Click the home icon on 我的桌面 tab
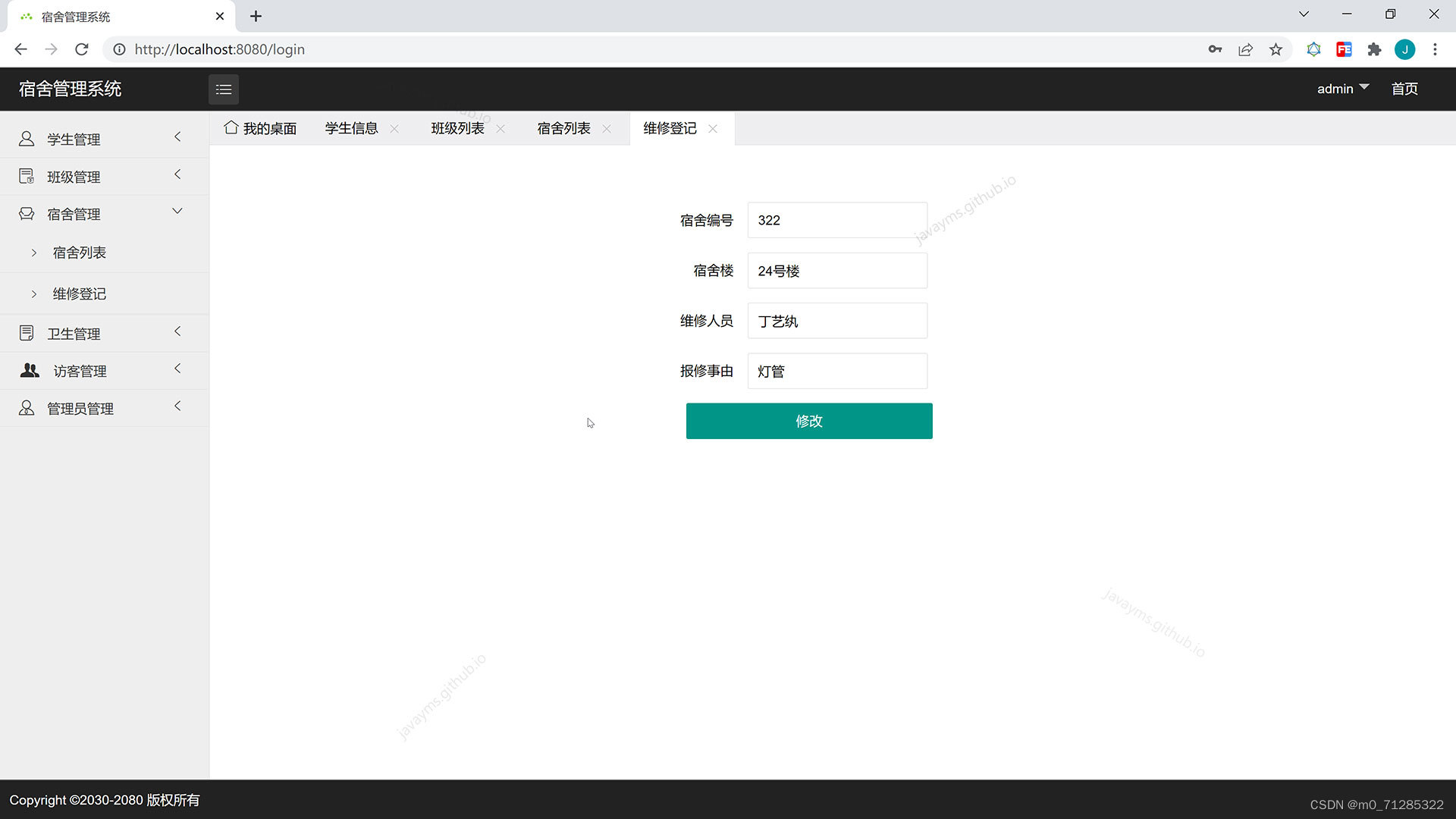This screenshot has width=1456, height=819. (231, 127)
